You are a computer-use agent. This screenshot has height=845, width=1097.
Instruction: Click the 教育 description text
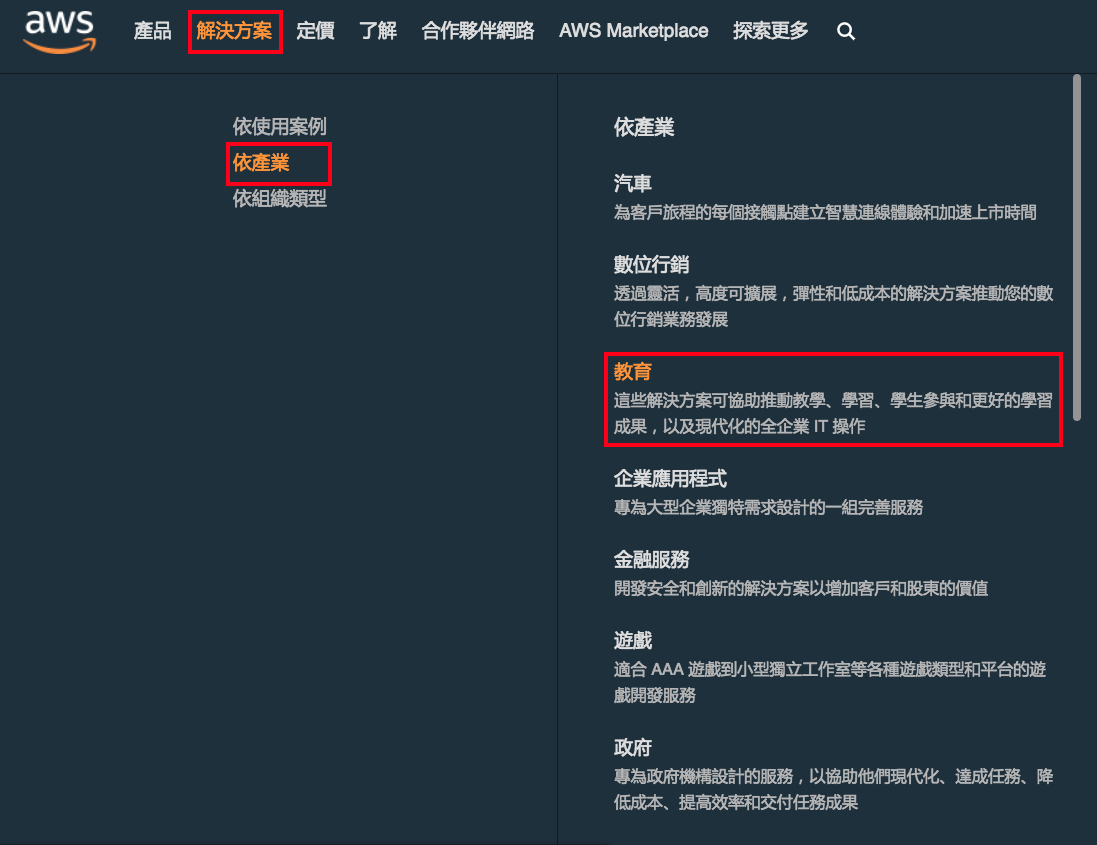[x=833, y=413]
